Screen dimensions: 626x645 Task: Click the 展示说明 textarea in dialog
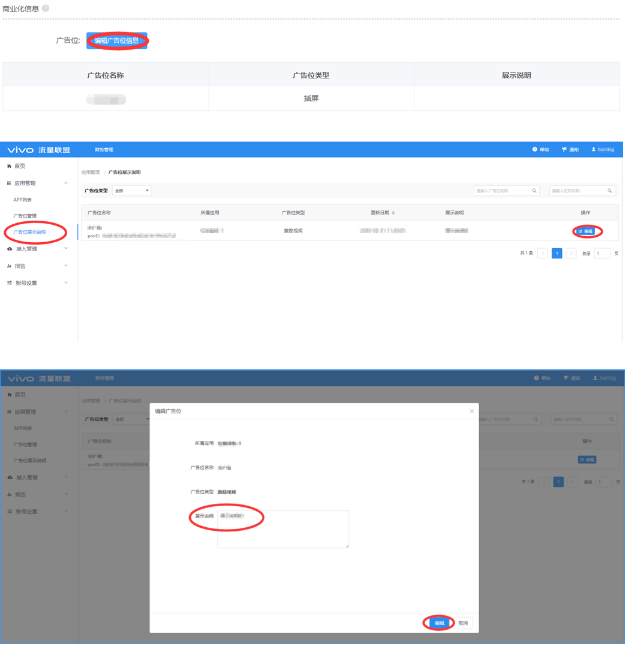283,528
